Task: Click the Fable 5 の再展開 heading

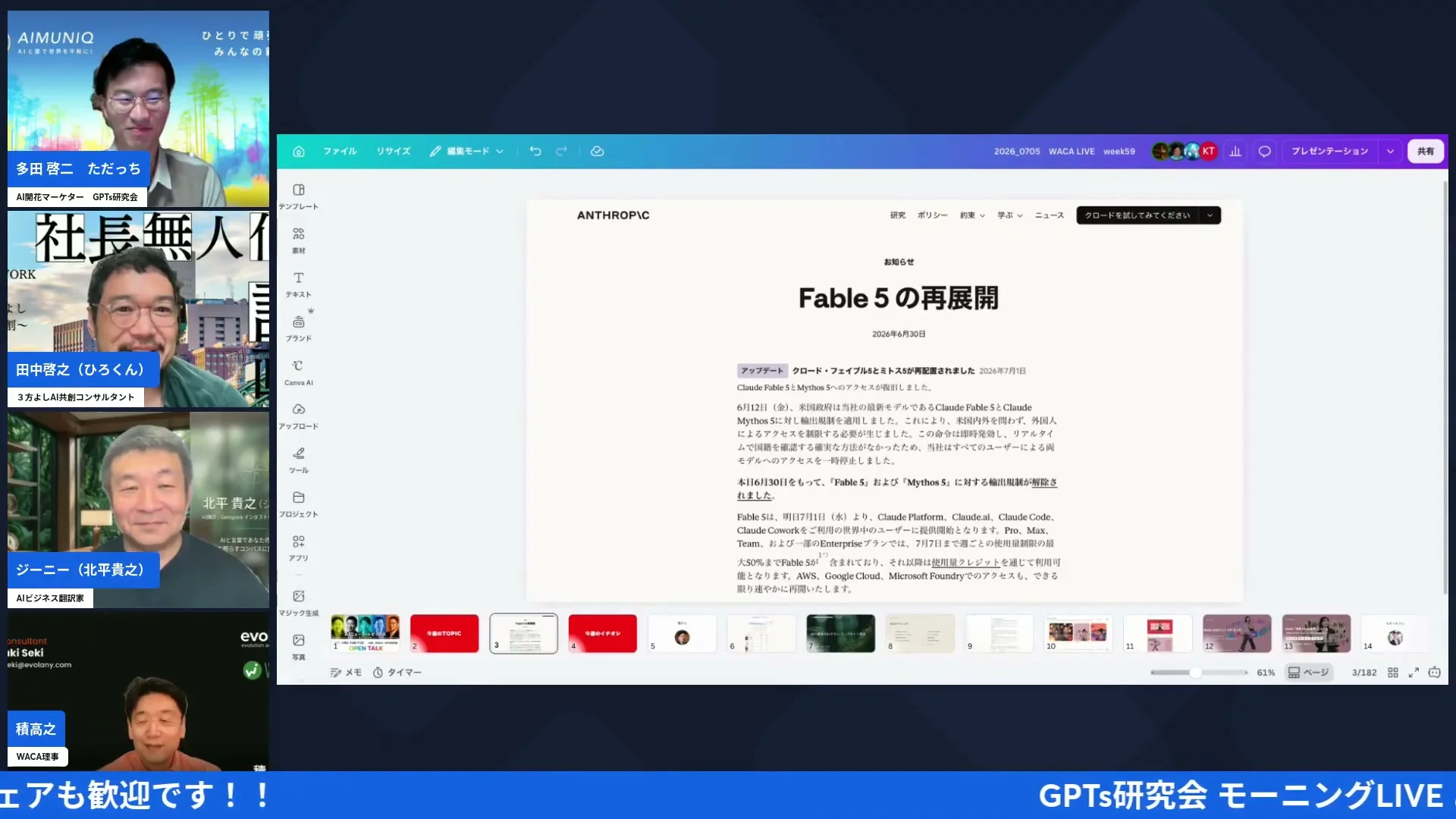Action: (899, 299)
